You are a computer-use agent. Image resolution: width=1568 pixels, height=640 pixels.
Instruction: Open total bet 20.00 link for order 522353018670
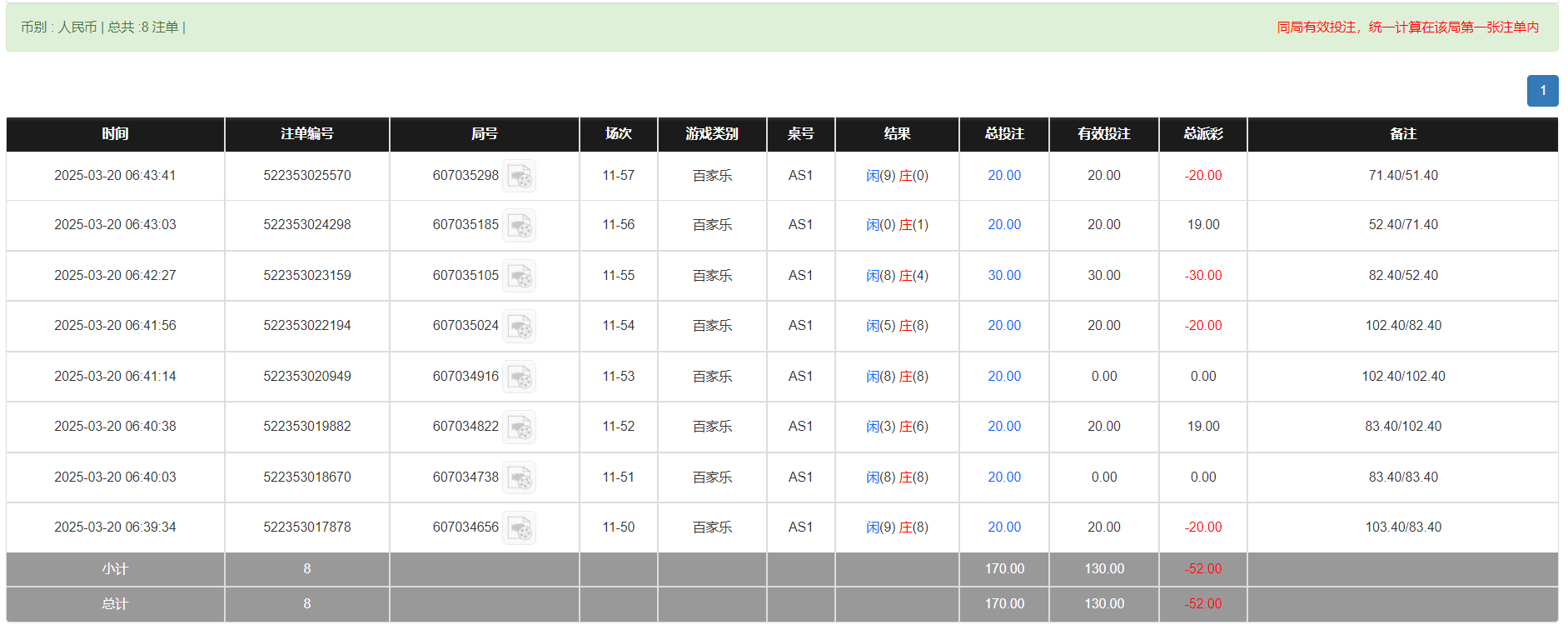pos(1004,477)
